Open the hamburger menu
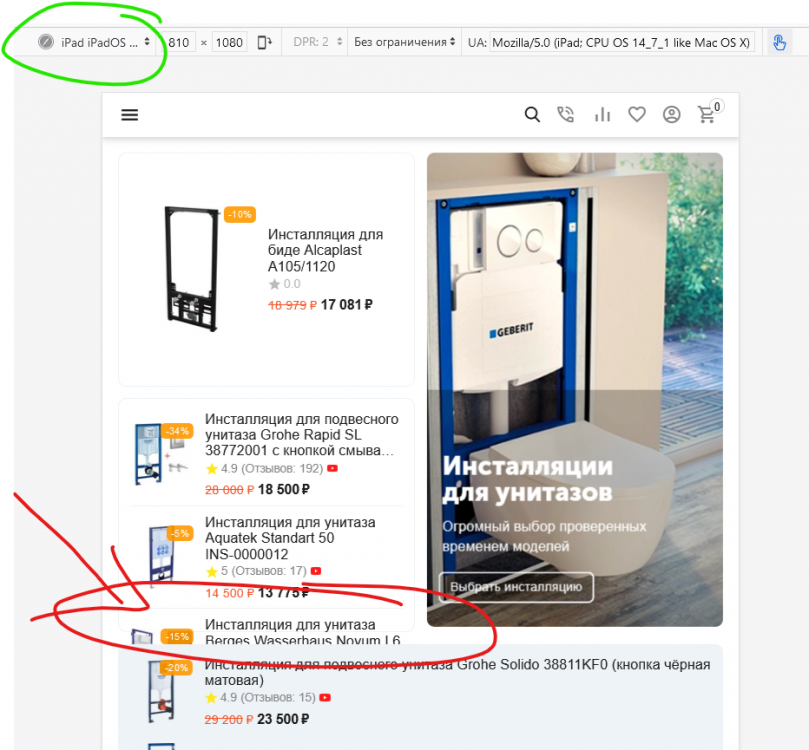Image resolution: width=809 pixels, height=750 pixels. click(x=129, y=115)
